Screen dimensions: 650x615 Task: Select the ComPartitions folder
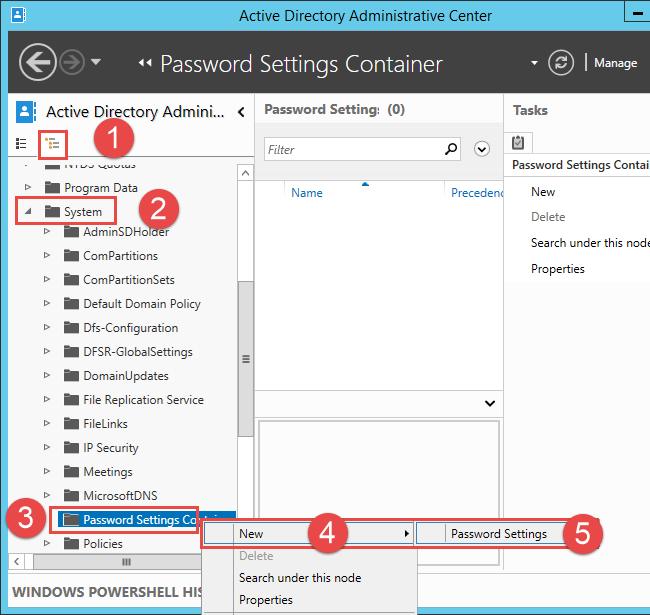(111, 256)
